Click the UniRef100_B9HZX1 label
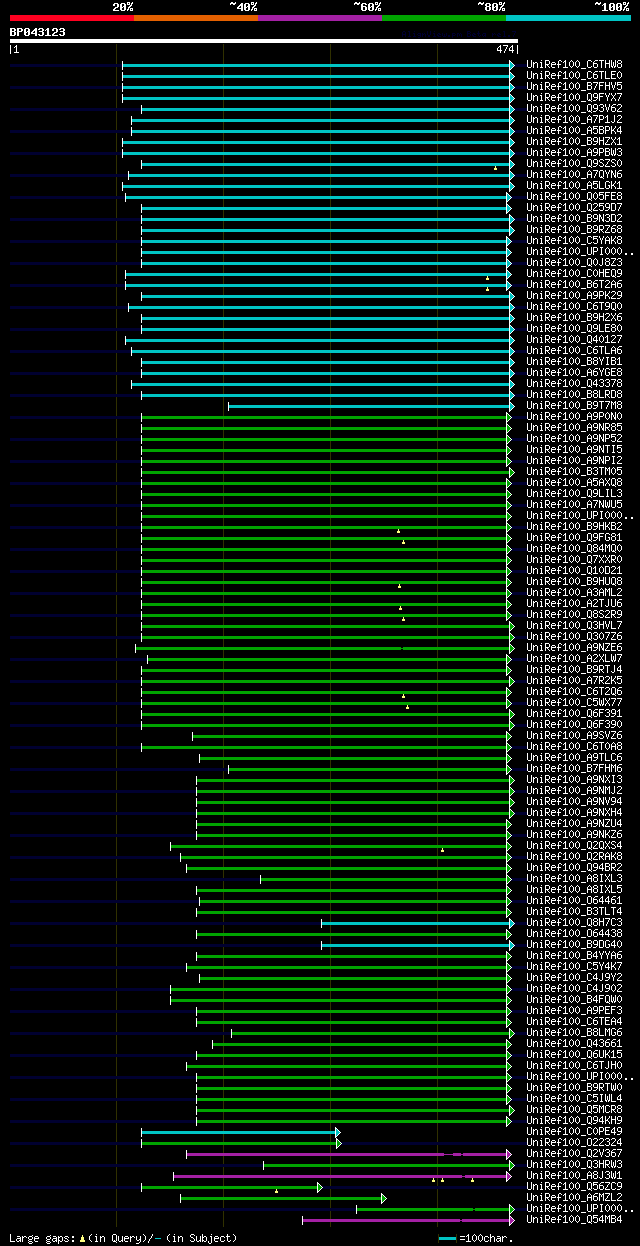640x1246 pixels. tap(574, 141)
